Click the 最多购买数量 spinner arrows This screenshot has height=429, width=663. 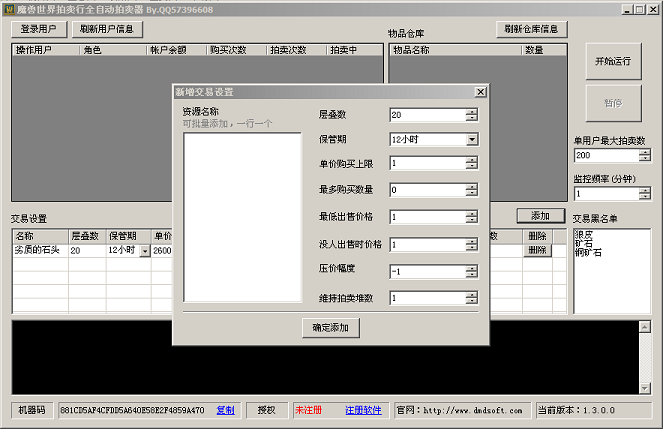coord(472,190)
